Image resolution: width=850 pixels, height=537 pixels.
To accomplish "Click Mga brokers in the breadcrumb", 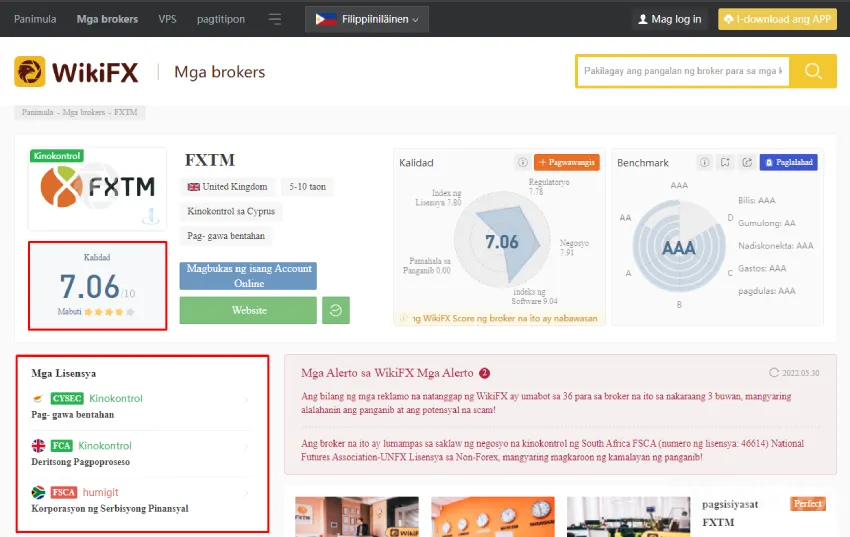I will click(x=83, y=112).
